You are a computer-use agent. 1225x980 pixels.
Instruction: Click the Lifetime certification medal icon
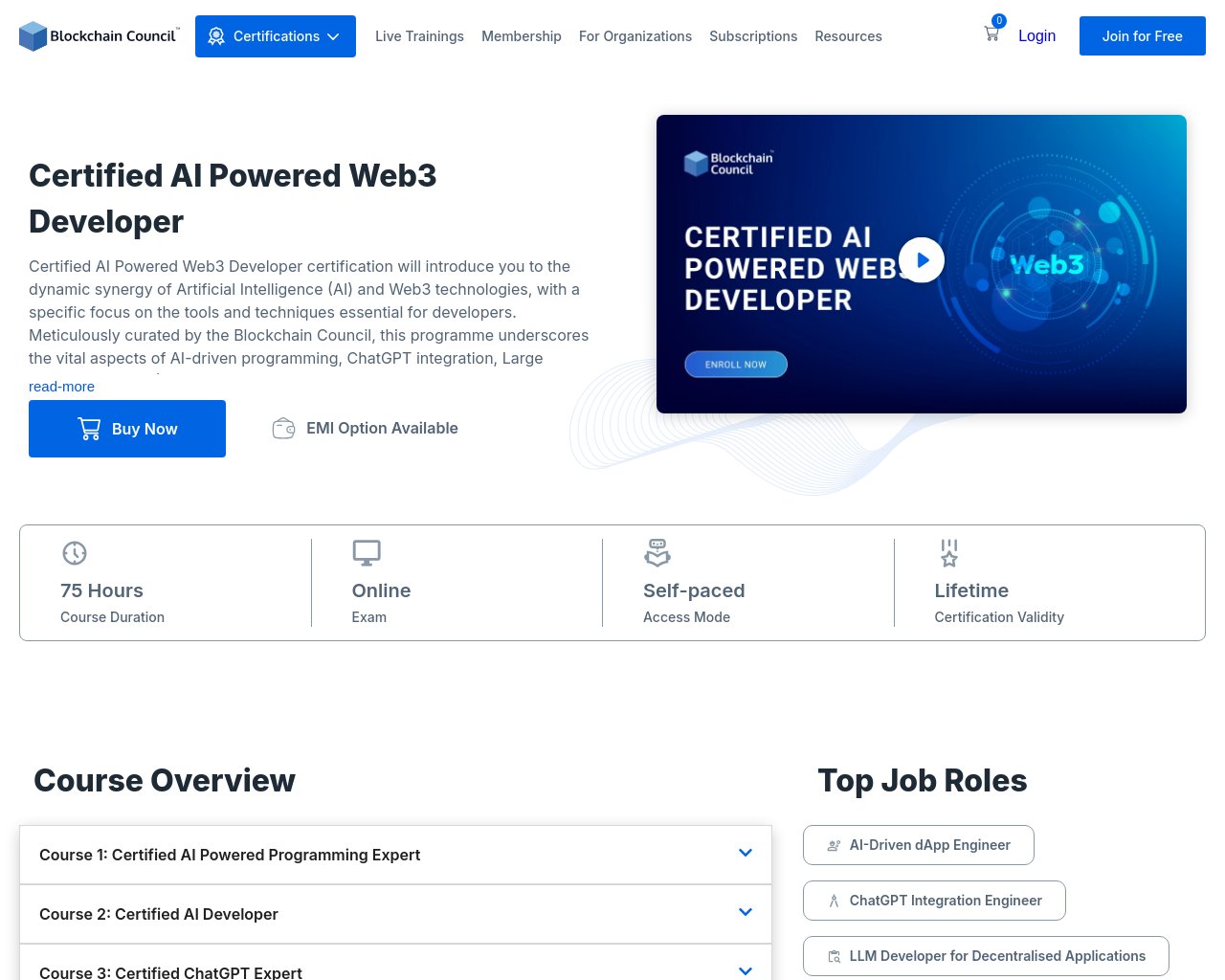[x=948, y=553]
